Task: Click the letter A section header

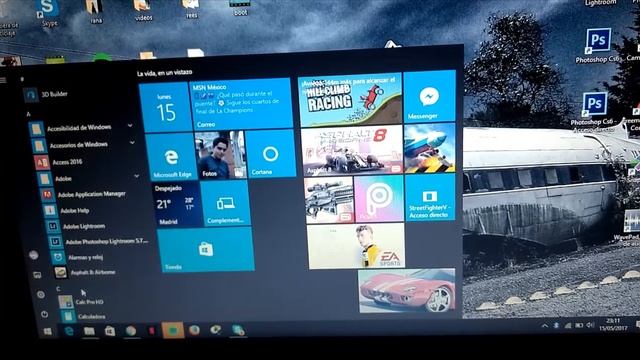Action: [x=29, y=114]
